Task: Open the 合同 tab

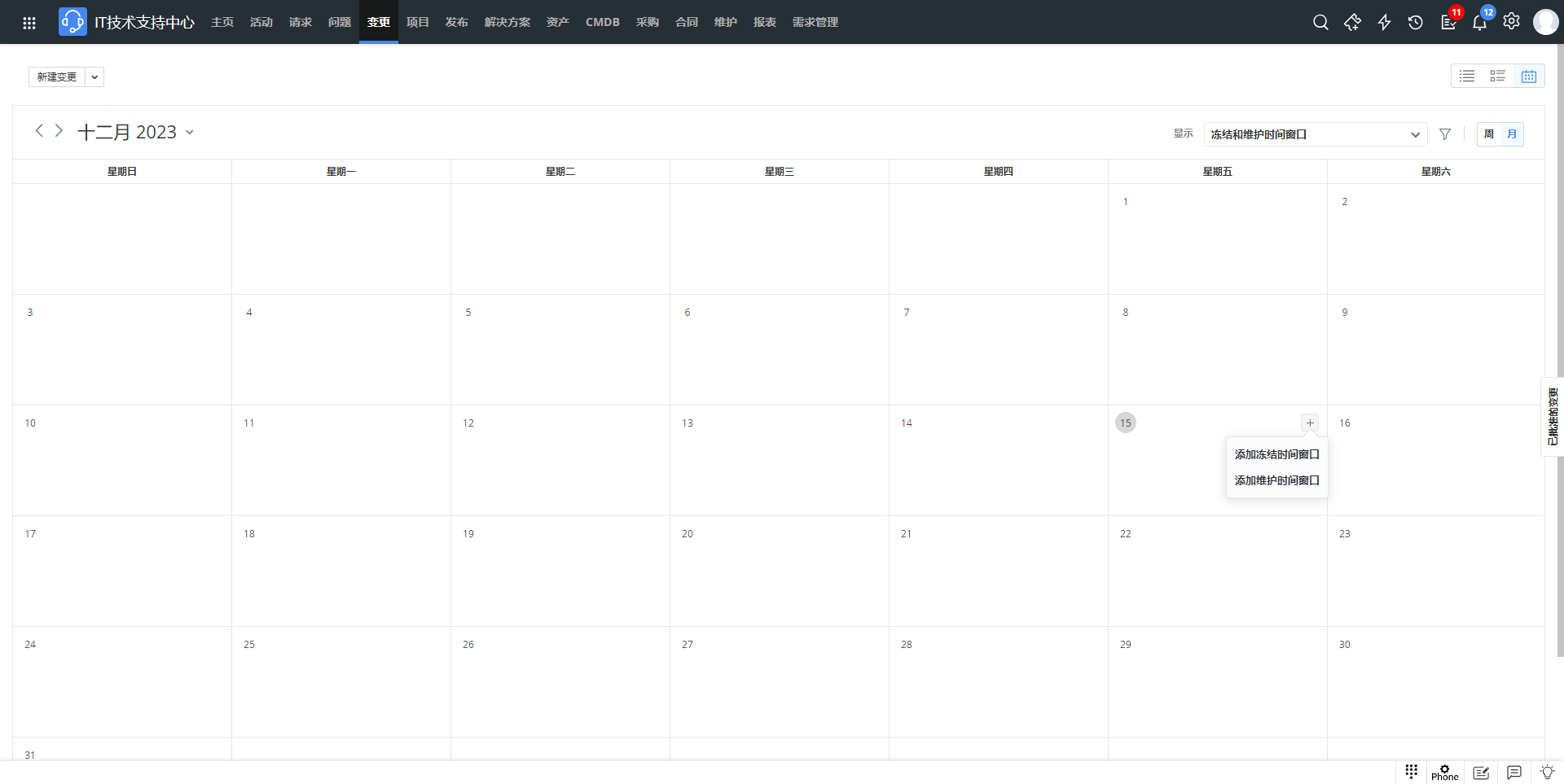Action: pos(687,22)
